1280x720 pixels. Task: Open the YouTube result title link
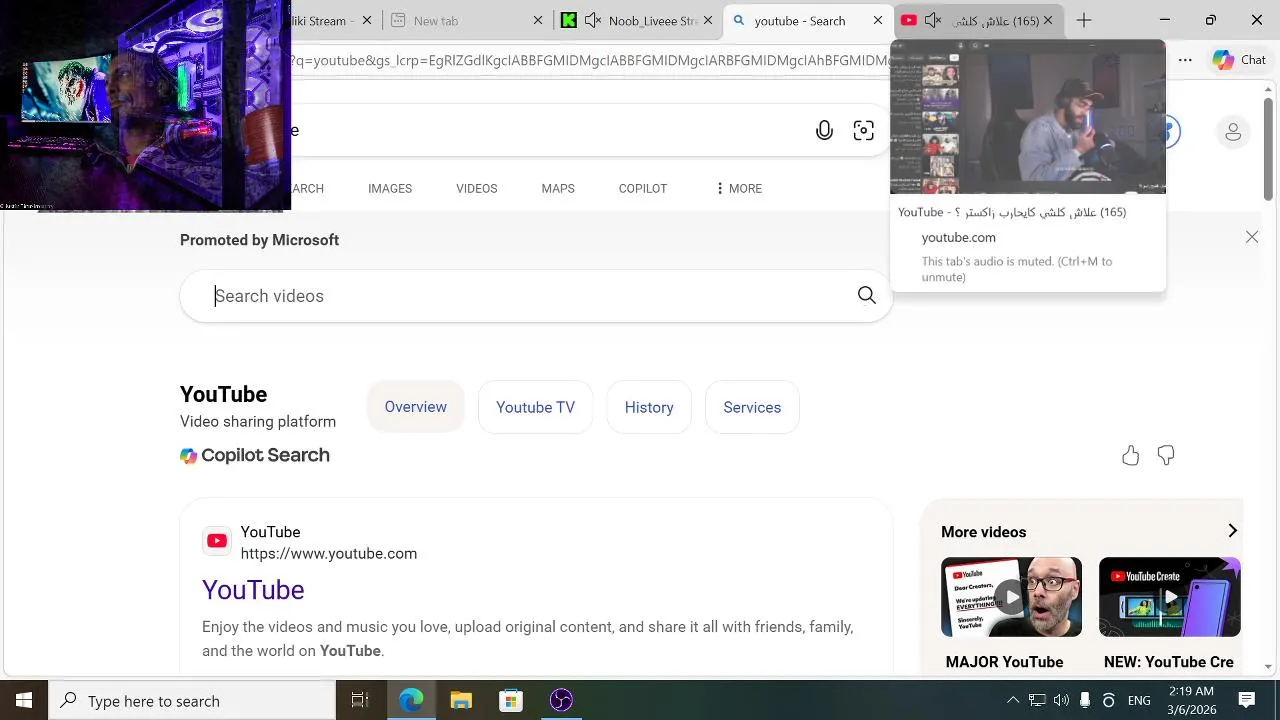tap(253, 590)
